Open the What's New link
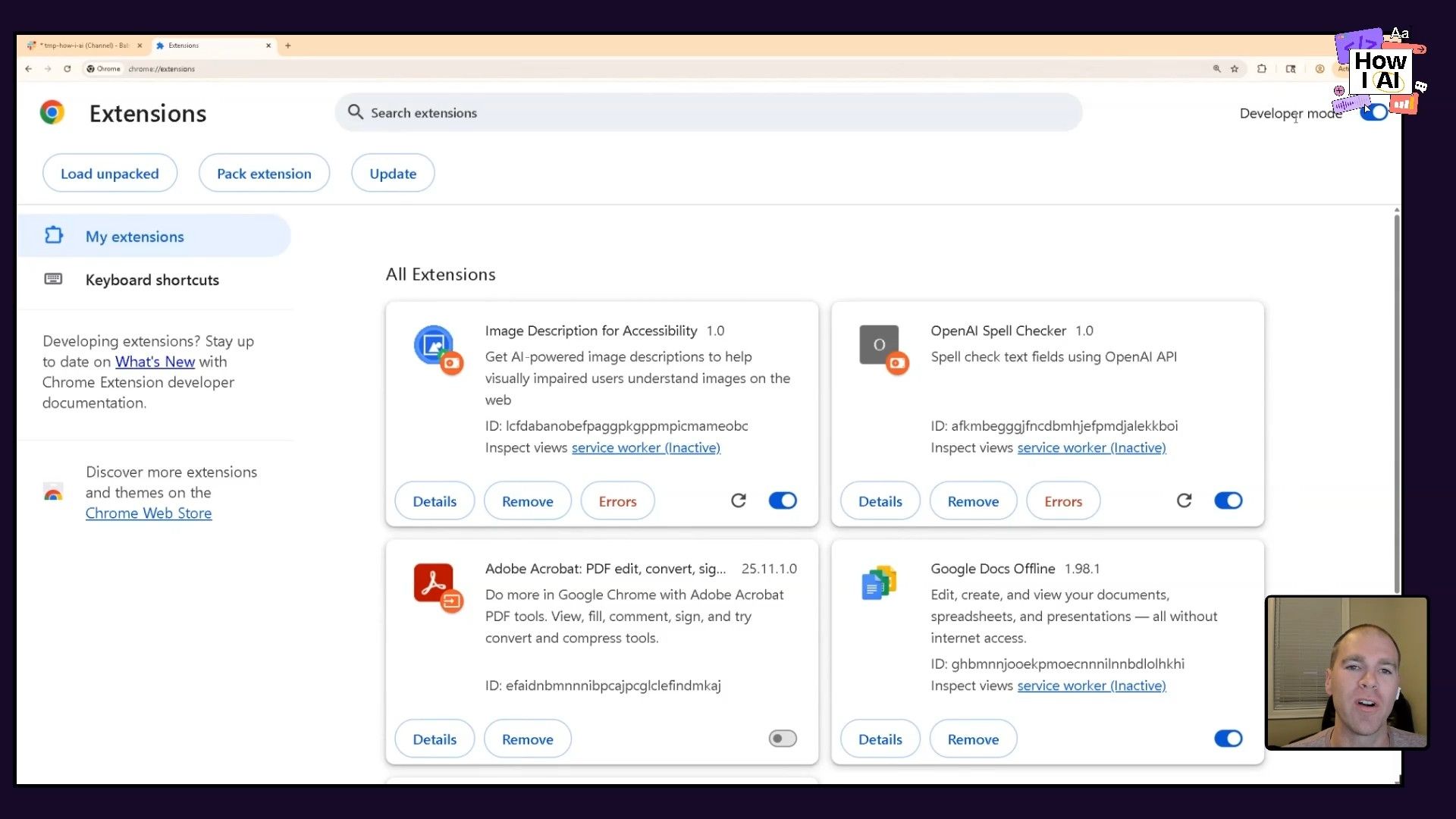The width and height of the screenshot is (1456, 819). (155, 362)
